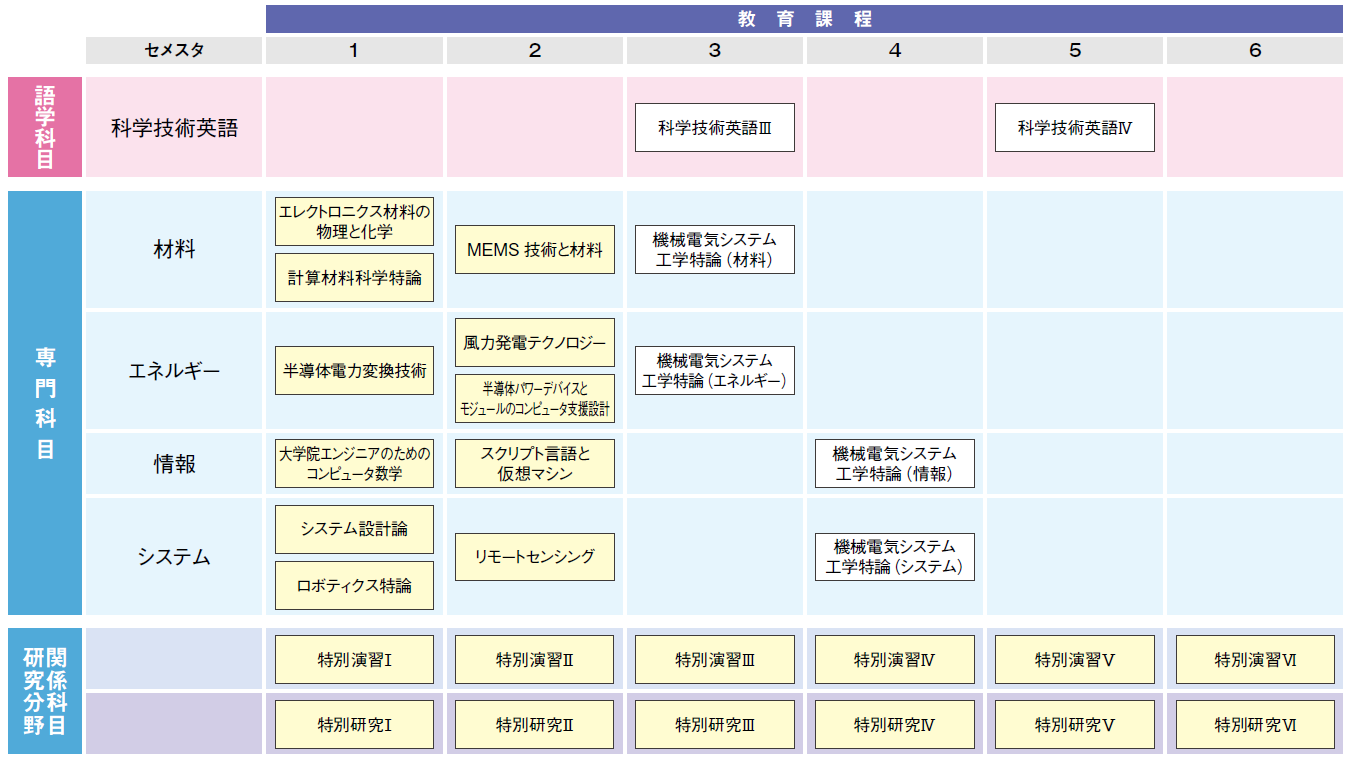Click the 情報 row label

click(x=174, y=463)
